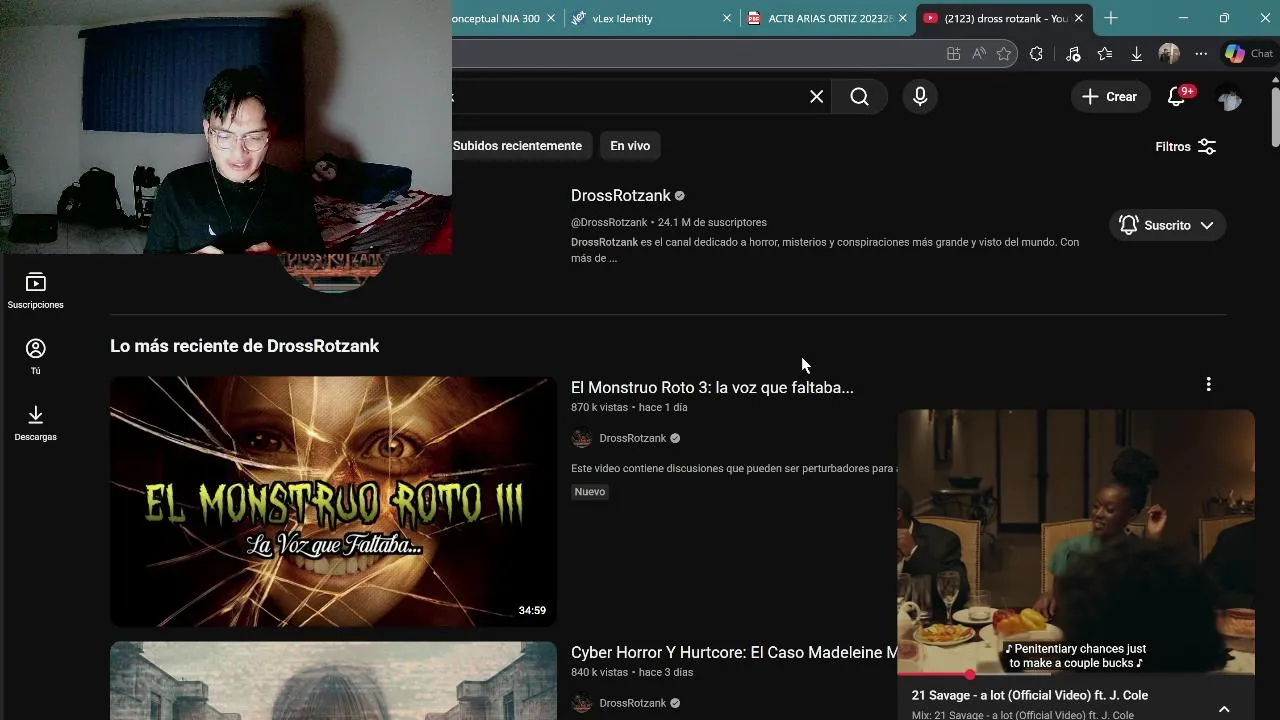Open DrossRotzank channel link under Cyber Horror

pyautogui.click(x=633, y=703)
